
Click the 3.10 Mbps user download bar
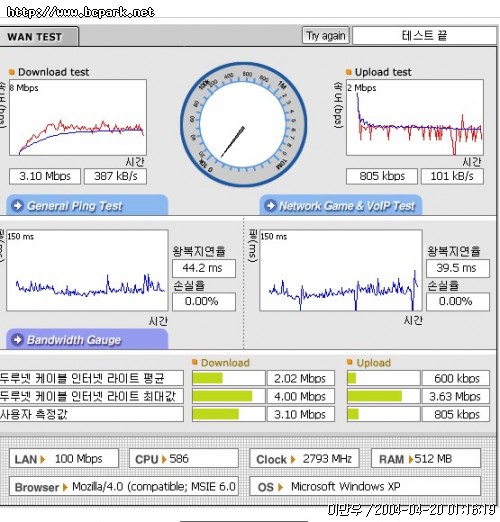coord(229,414)
